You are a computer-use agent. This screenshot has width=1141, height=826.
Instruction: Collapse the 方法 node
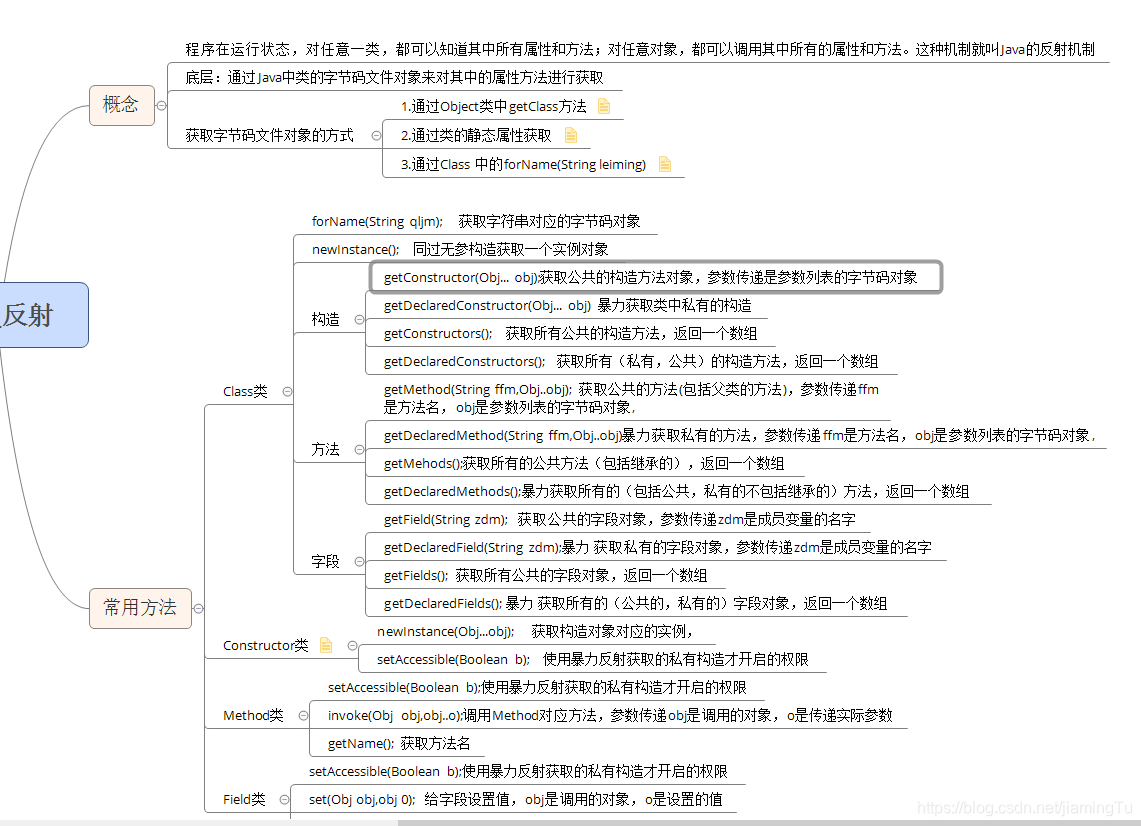click(x=359, y=450)
